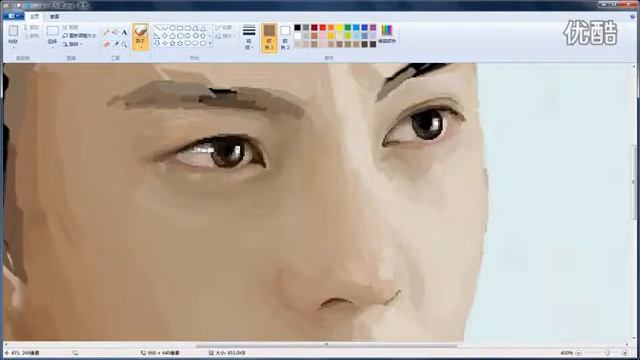Activate the Color 1 foreground button
Viewport: 640px width, 360px height.
tap(269, 38)
